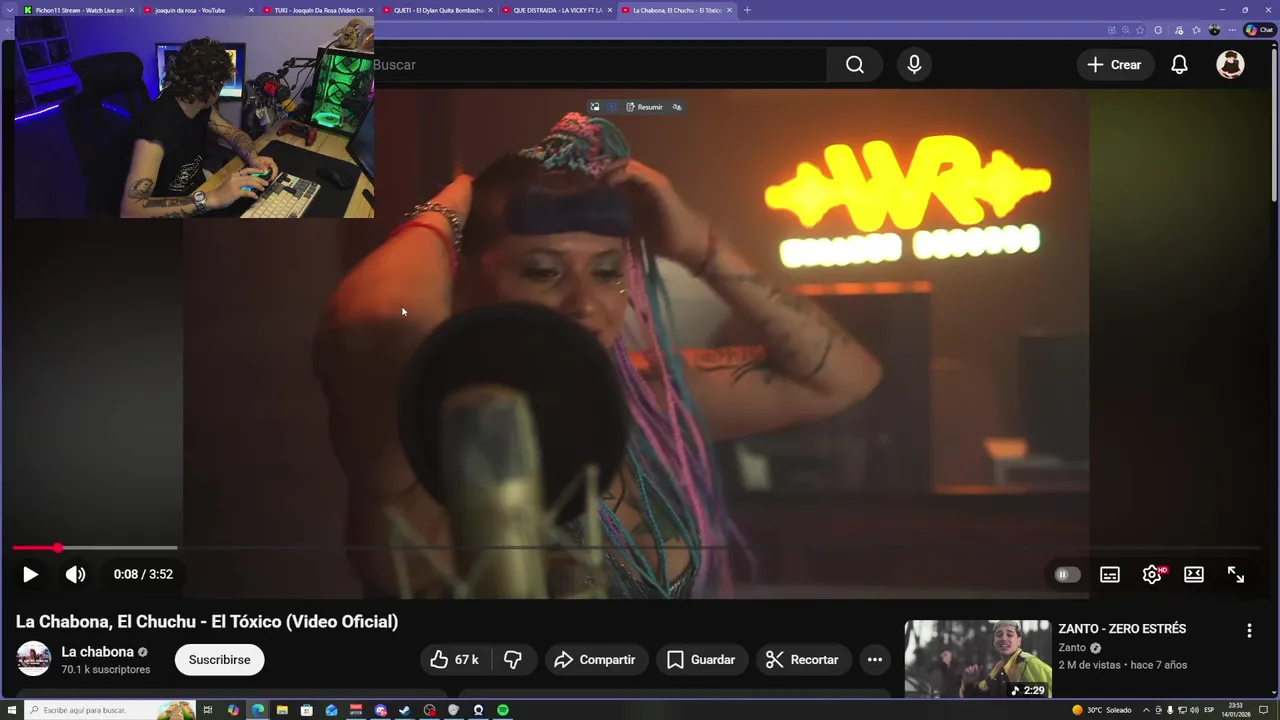Start voice search with the microphone icon
The height and width of the screenshot is (720, 1280).
914,64
